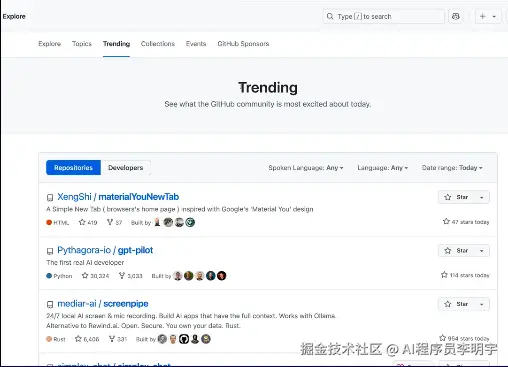
Task: Click '47 stars today' text
Action: (x=470, y=222)
